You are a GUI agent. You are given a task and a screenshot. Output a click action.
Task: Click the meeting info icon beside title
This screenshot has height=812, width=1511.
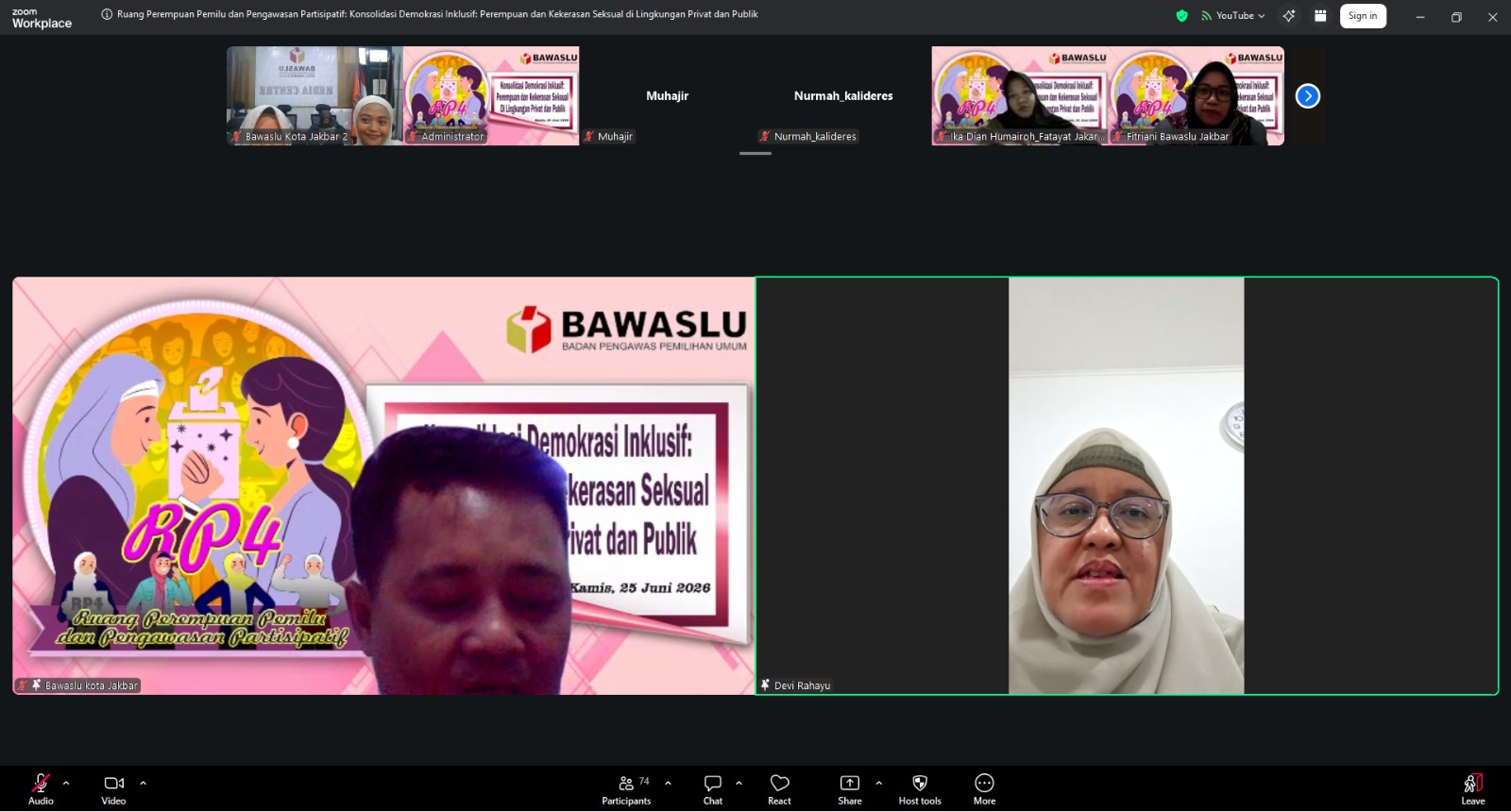107,14
